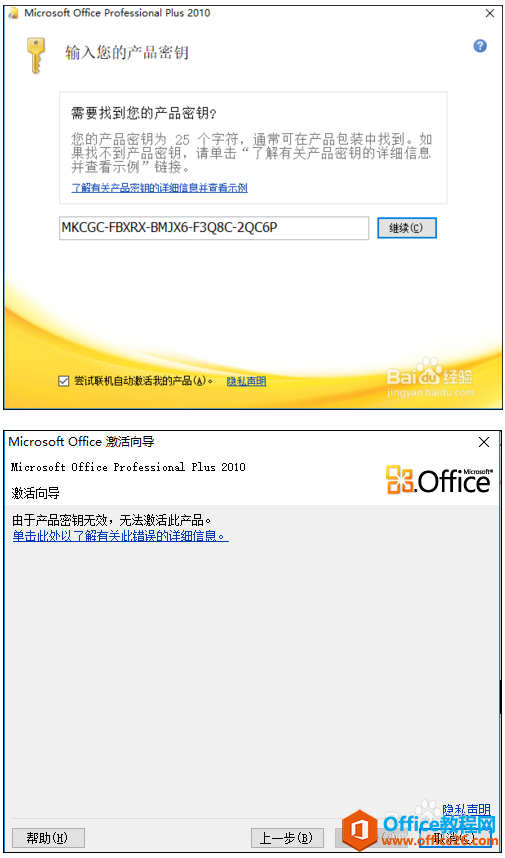Click the 输入您的产品密钥 heading text

(x=127, y=53)
